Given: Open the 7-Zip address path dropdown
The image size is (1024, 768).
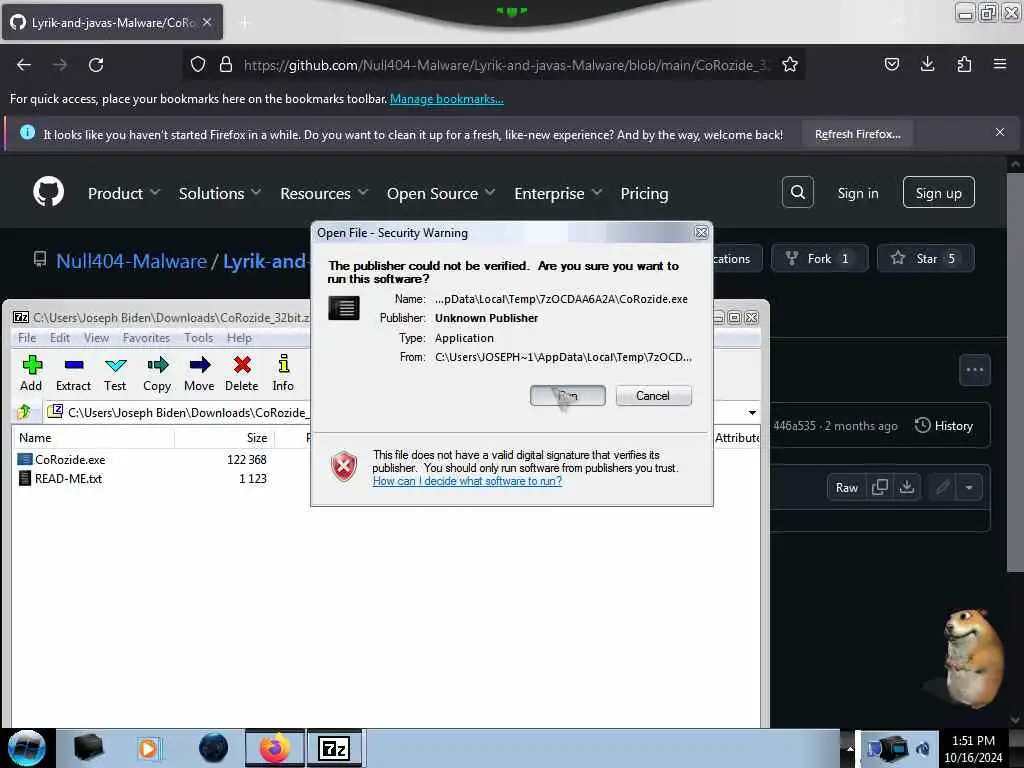Looking at the screenshot, I should [x=752, y=413].
